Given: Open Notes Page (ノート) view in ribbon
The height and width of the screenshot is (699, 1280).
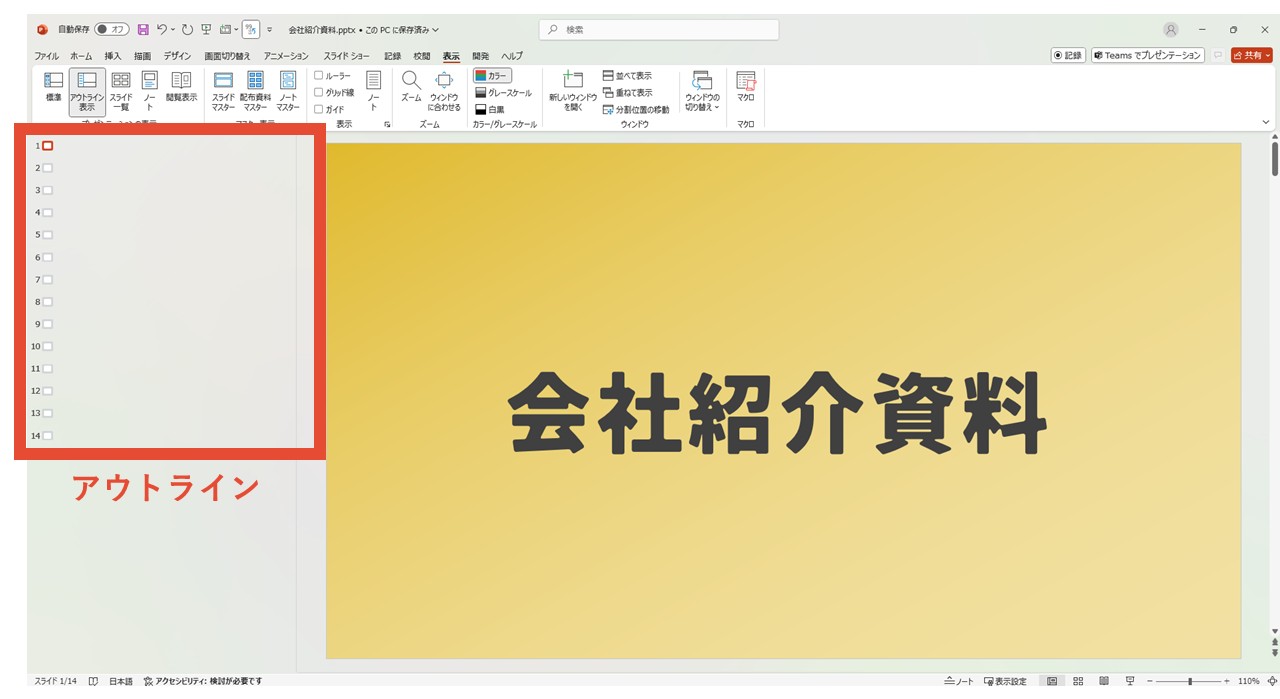Looking at the screenshot, I should (x=149, y=91).
